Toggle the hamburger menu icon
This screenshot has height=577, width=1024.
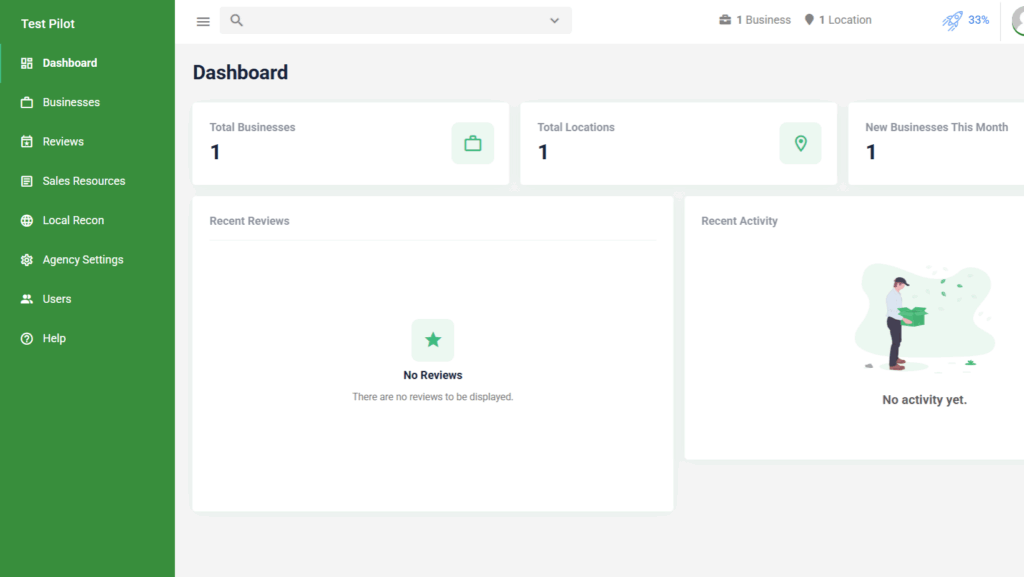[203, 22]
